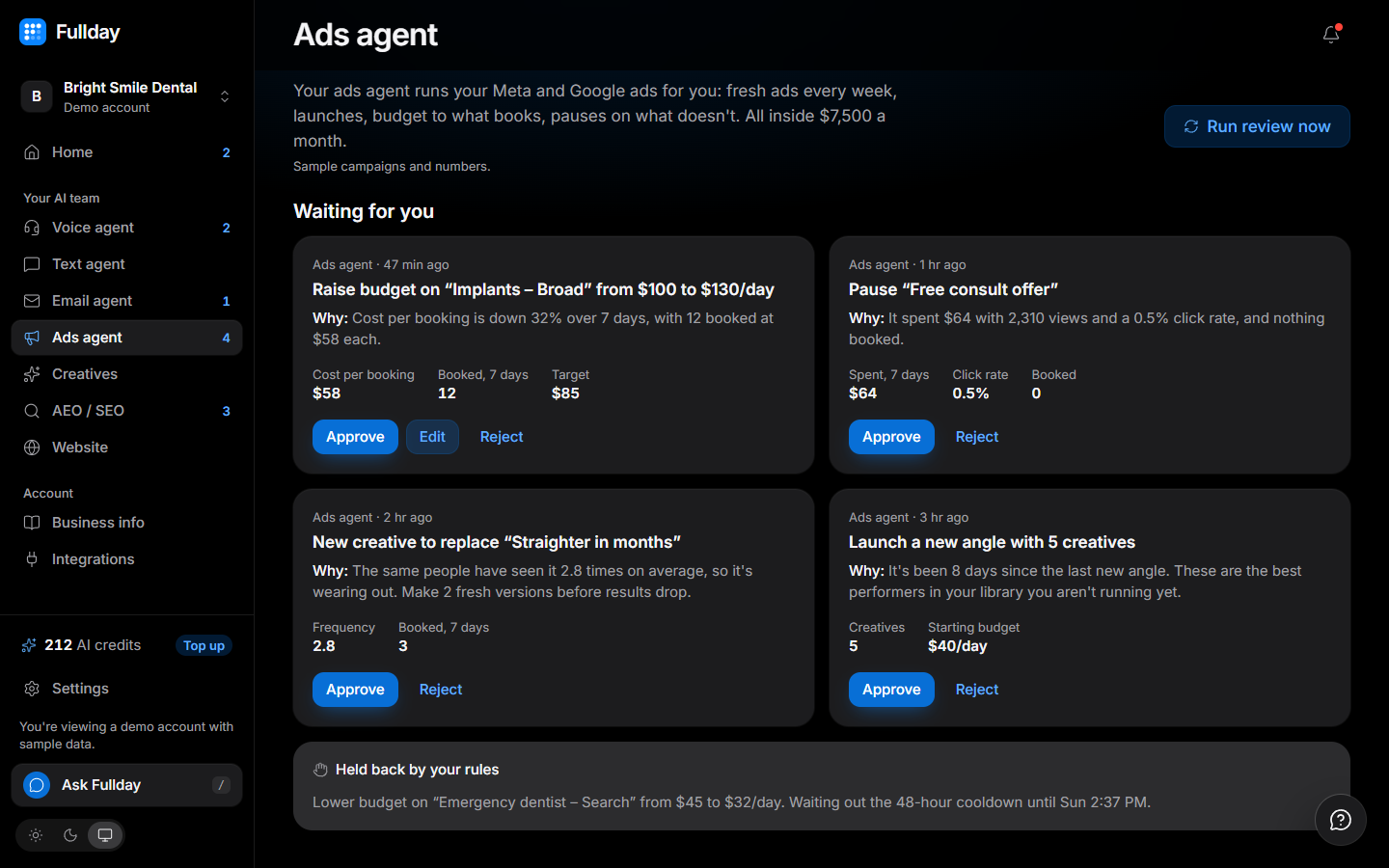Click the sparkle icon beside AI credits
This screenshot has height=868, width=1389.
pyautogui.click(x=29, y=645)
